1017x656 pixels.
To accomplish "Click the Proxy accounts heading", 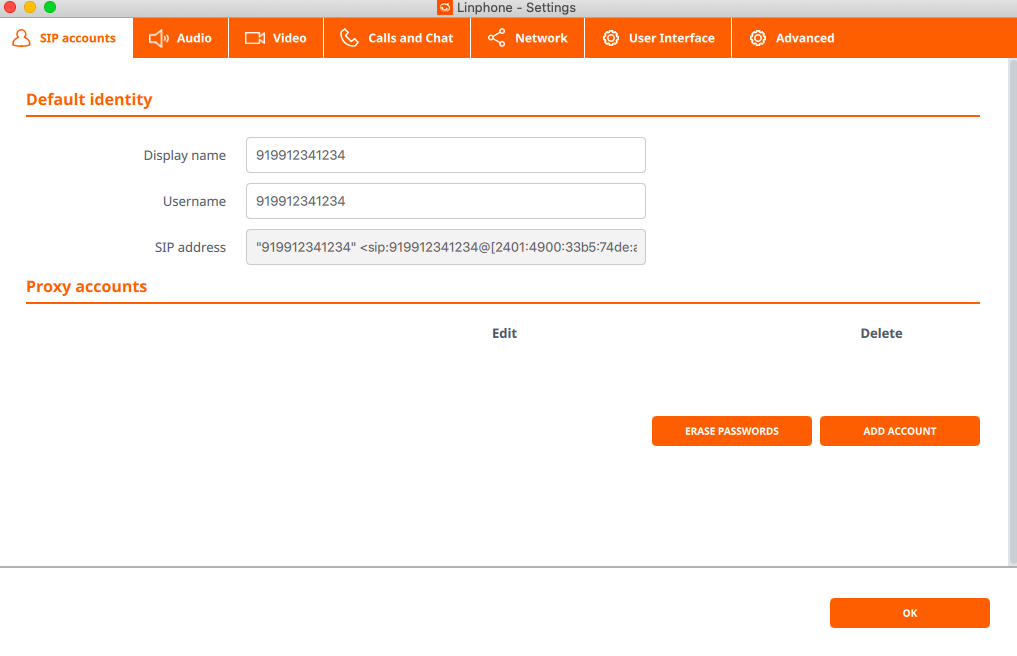I will coord(87,286).
